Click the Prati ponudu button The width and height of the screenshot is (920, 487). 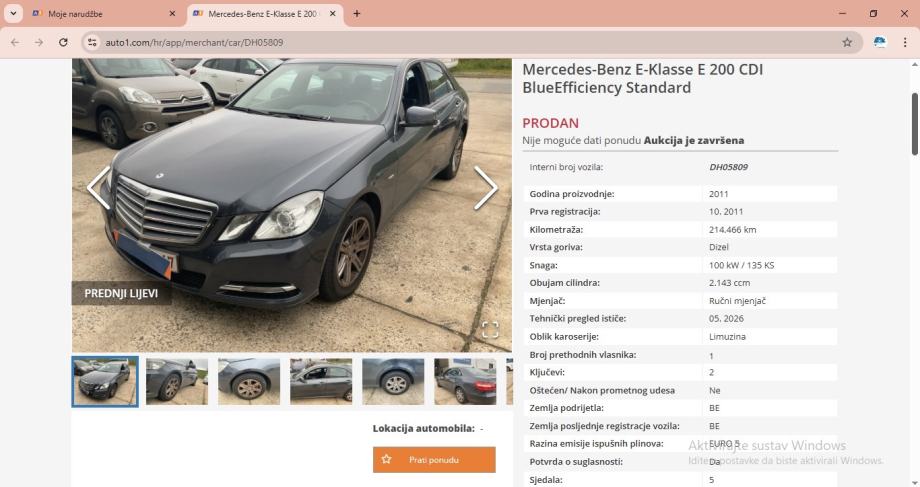[434, 460]
